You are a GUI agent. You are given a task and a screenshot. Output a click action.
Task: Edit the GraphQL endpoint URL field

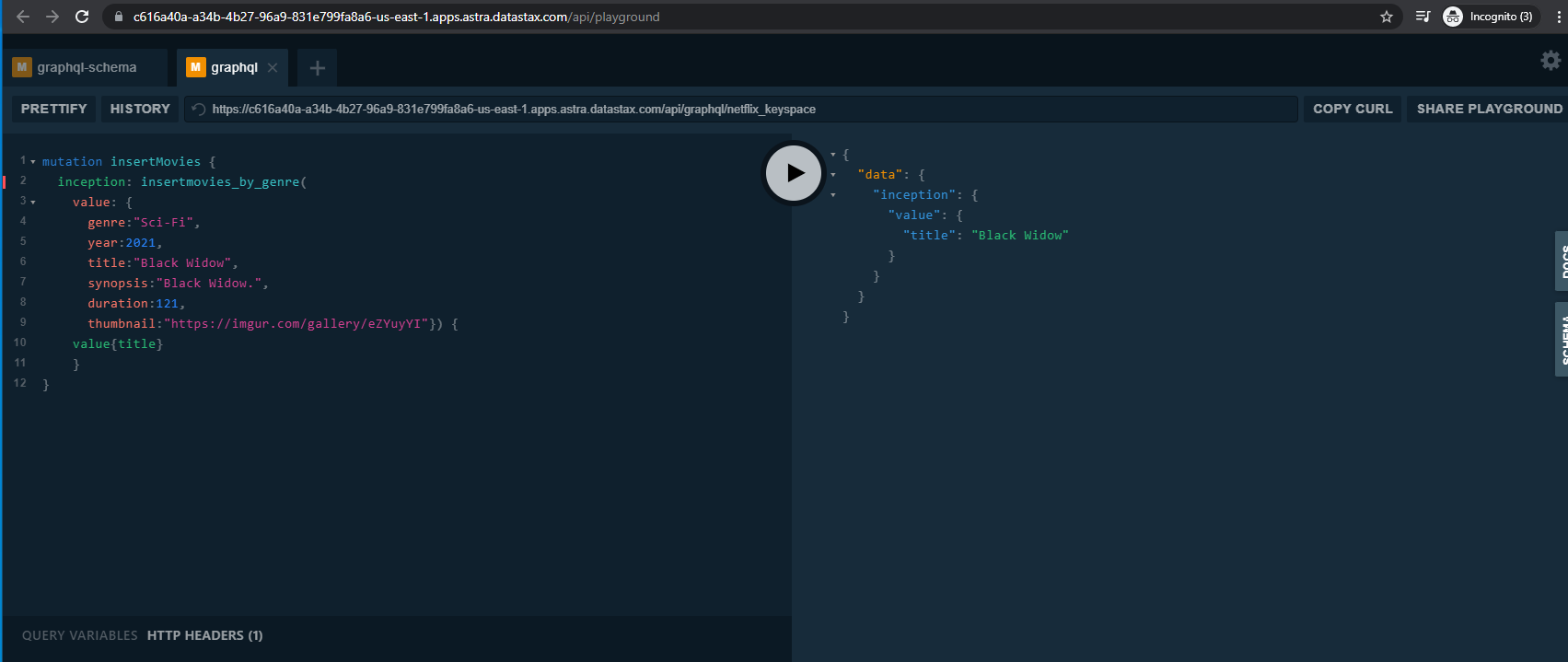point(741,109)
